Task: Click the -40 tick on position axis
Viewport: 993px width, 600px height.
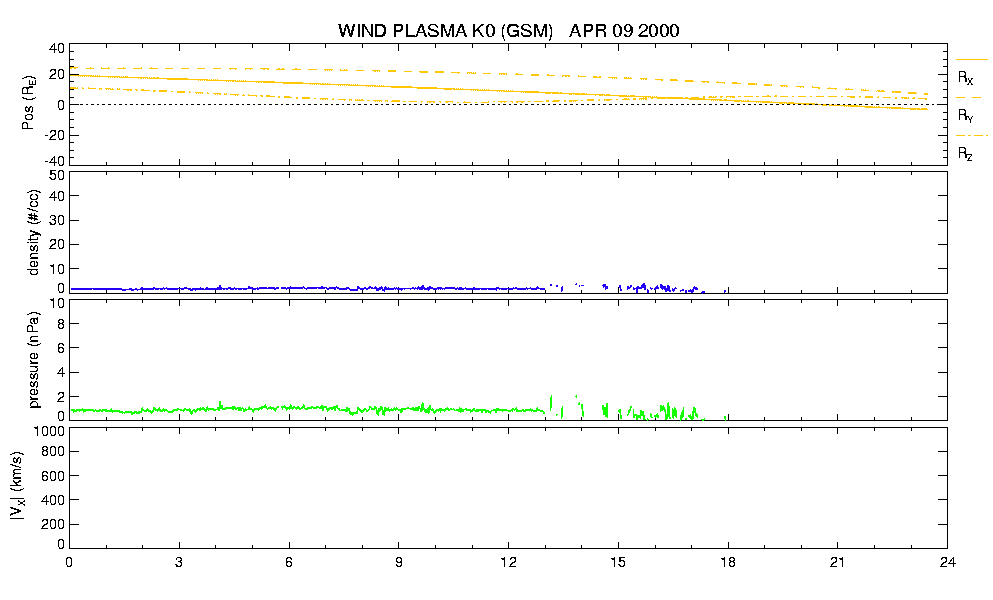Action: point(54,161)
